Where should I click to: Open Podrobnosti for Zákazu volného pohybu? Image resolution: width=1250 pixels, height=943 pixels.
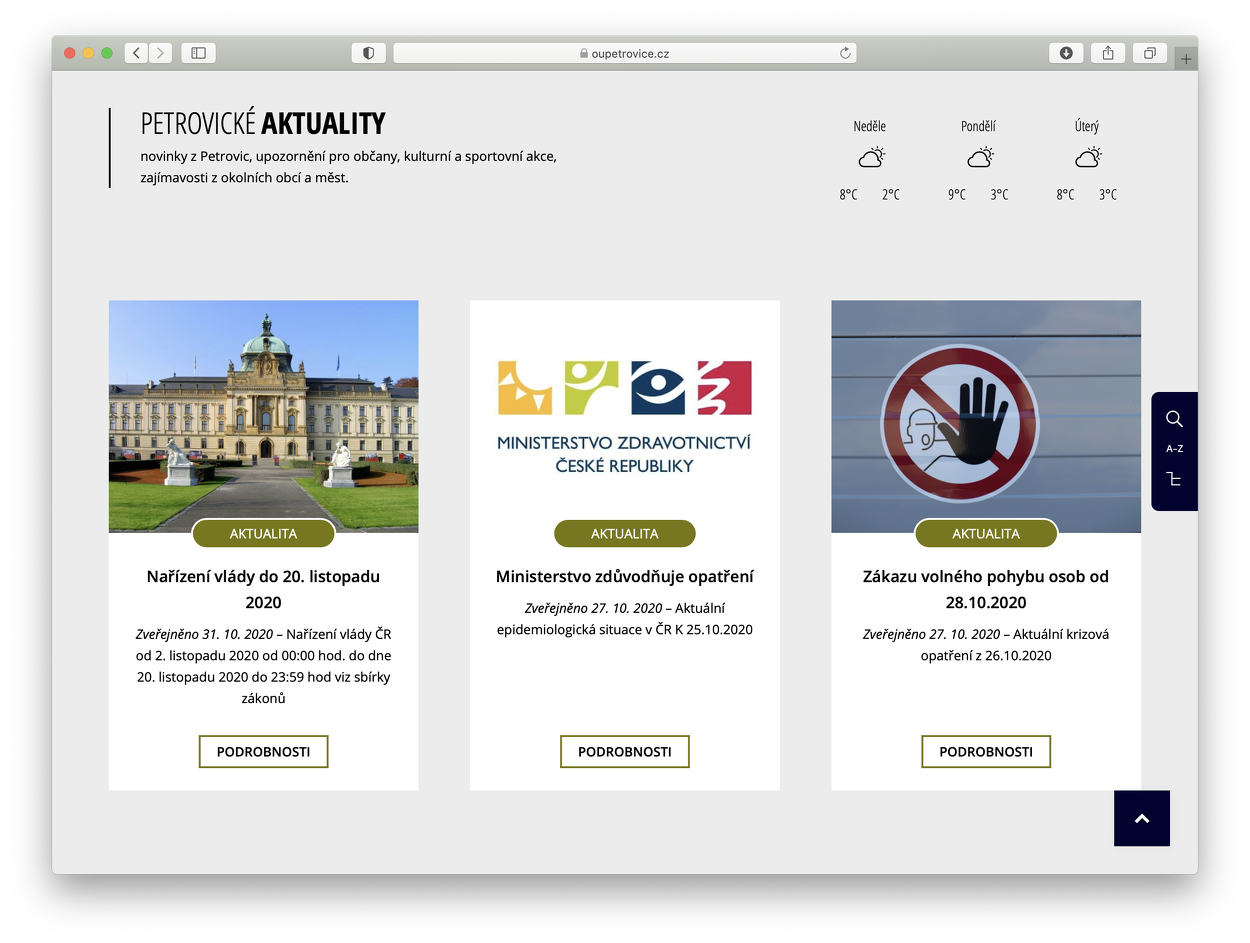pyautogui.click(x=985, y=751)
